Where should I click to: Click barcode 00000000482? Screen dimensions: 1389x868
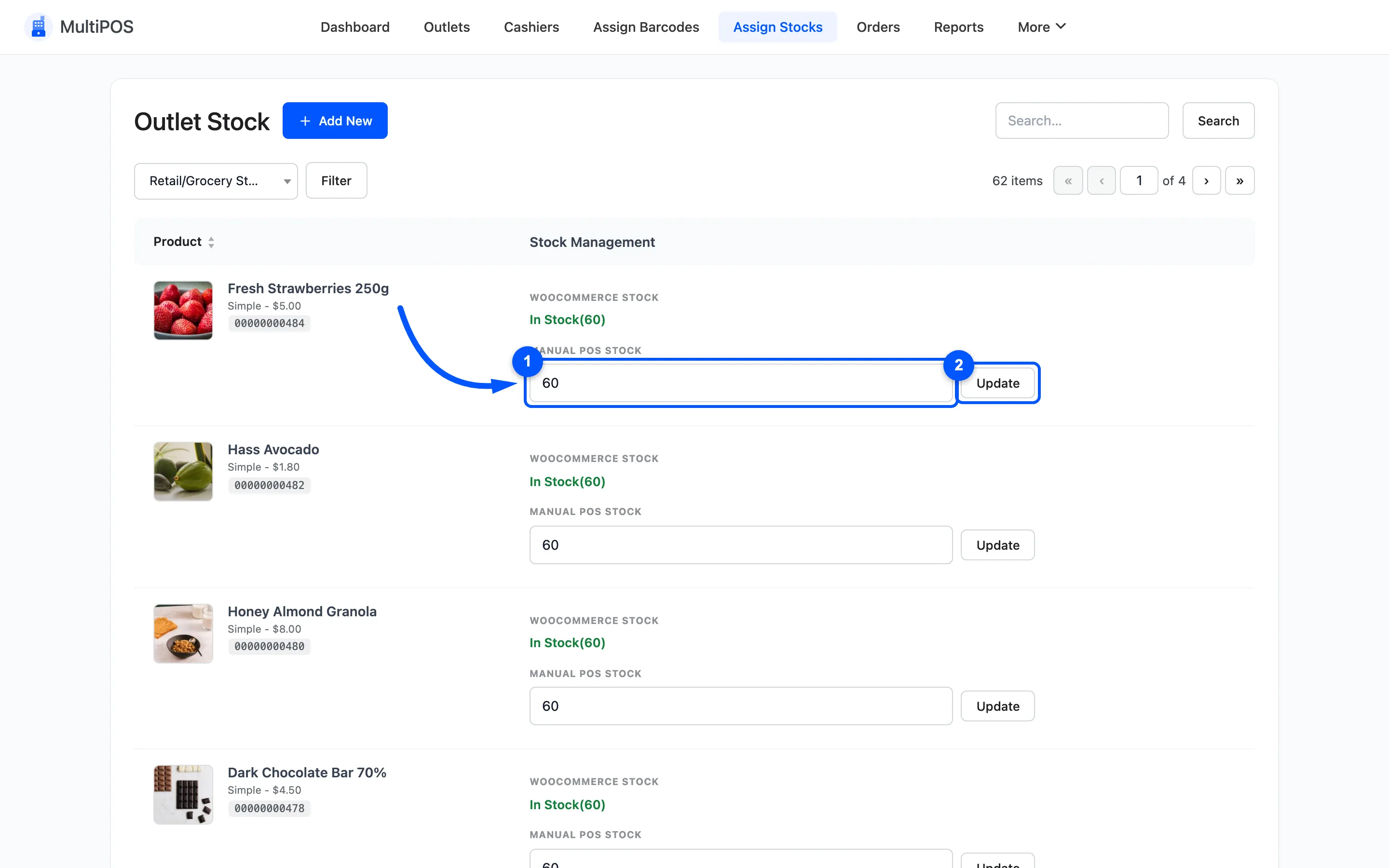pos(269,485)
